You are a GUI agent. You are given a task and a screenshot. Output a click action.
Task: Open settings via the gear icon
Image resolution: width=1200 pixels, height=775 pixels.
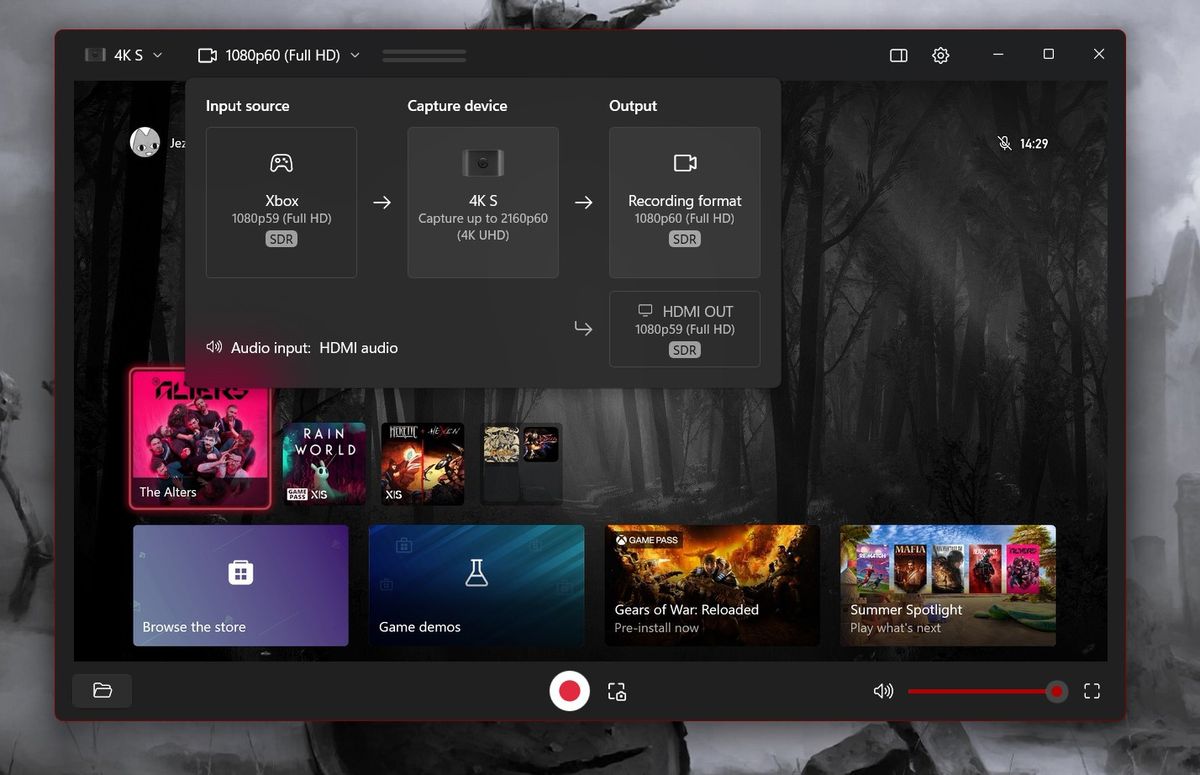click(940, 55)
